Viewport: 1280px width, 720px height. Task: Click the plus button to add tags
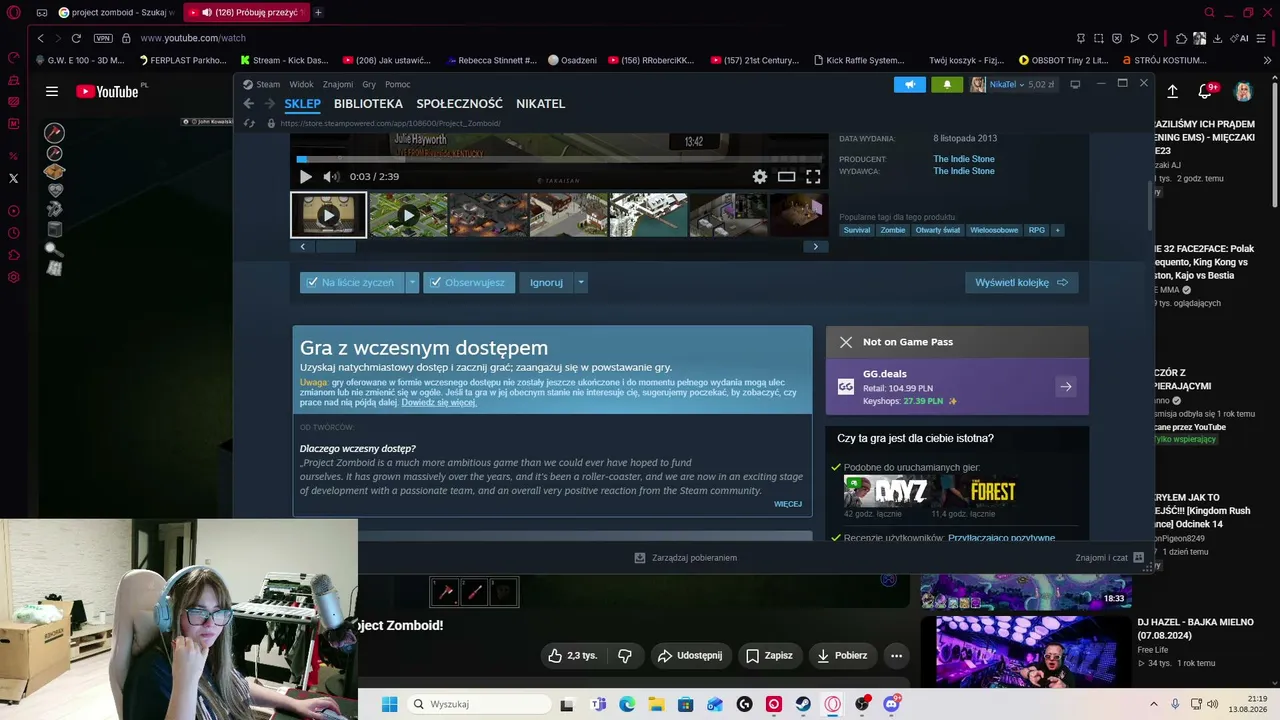[x=1057, y=230]
